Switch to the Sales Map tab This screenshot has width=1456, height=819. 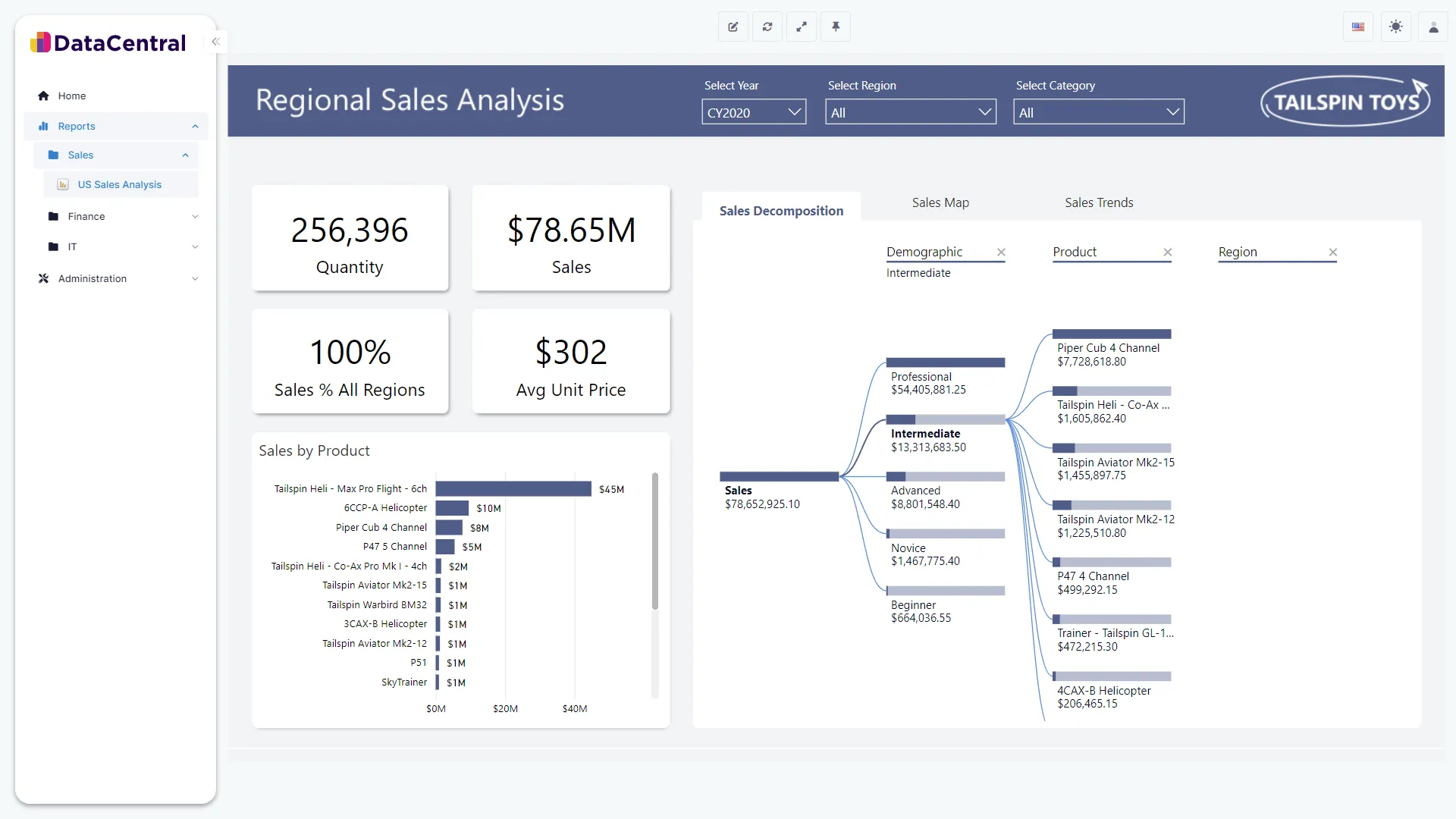pos(940,202)
